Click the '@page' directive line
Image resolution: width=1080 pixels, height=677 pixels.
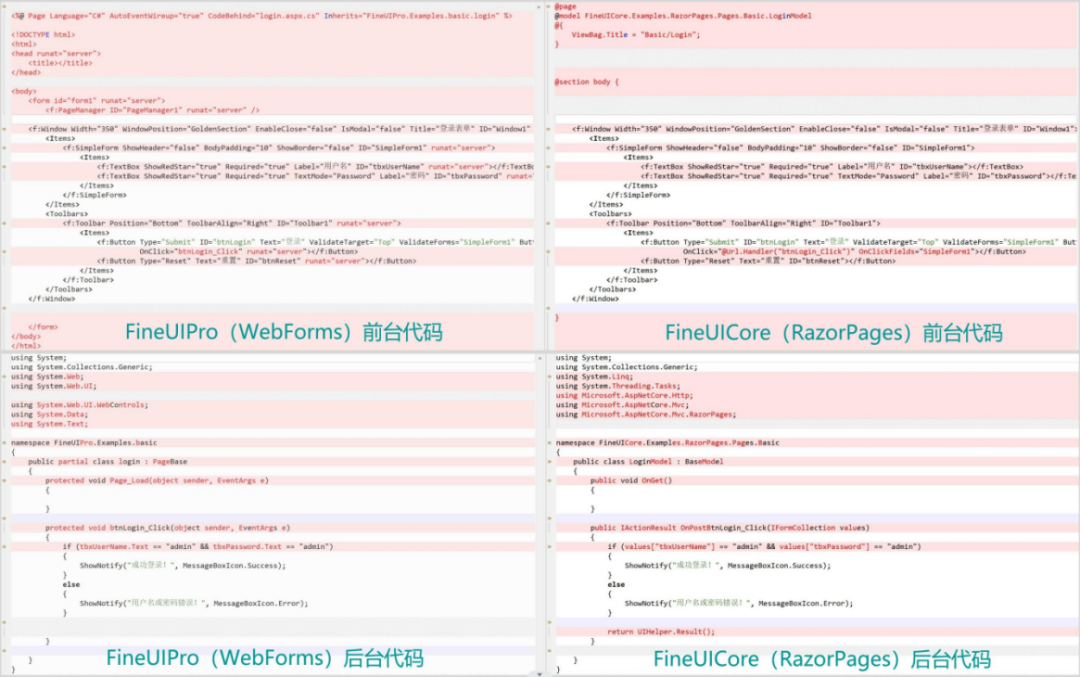tap(565, 6)
